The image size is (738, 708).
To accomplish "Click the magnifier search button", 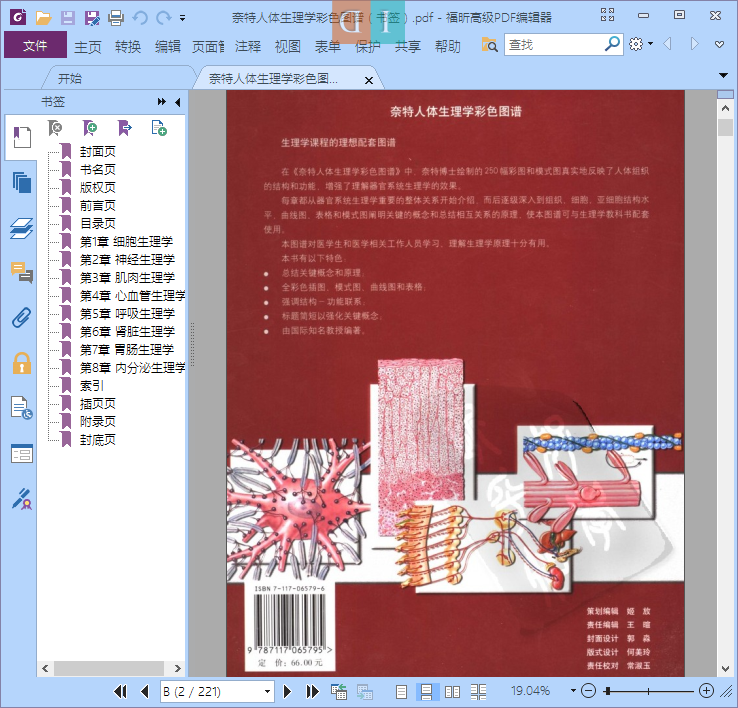I will coord(612,45).
